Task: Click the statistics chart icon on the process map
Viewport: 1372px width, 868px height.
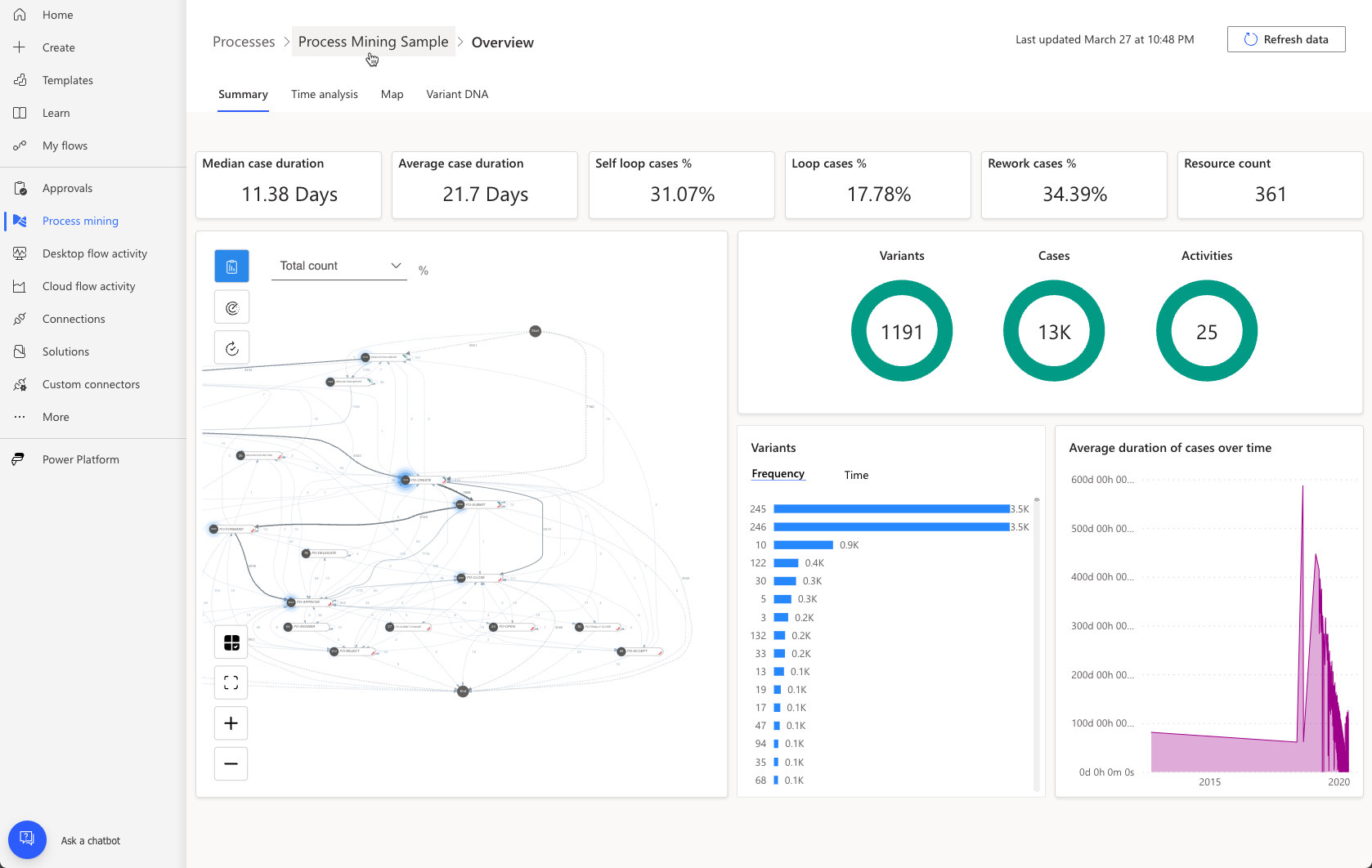Action: pyautogui.click(x=231, y=266)
